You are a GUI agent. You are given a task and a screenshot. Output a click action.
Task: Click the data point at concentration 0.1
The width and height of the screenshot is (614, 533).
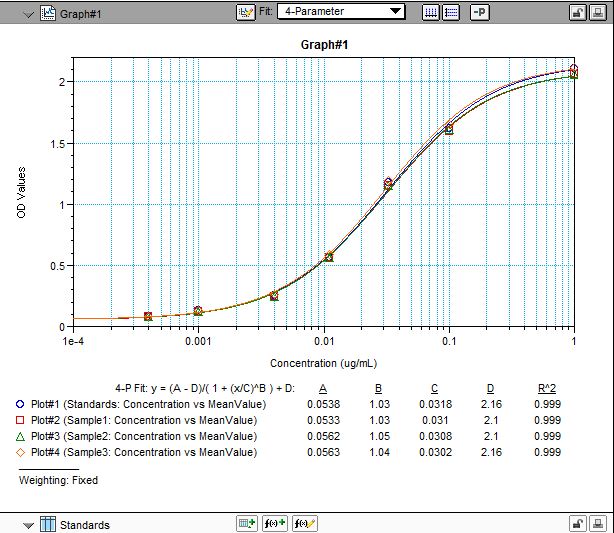point(449,129)
